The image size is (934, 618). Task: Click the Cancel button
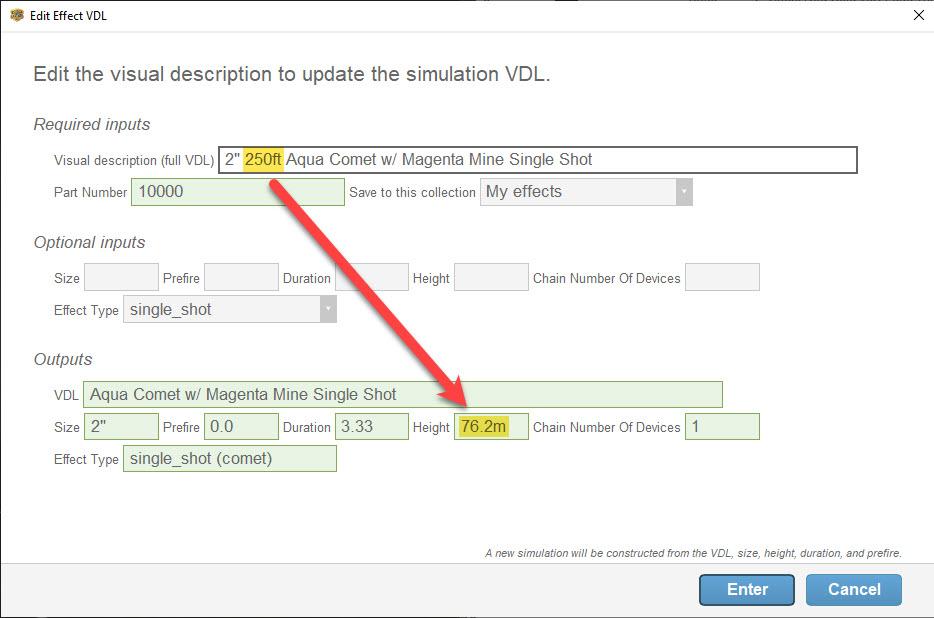[x=854, y=589]
